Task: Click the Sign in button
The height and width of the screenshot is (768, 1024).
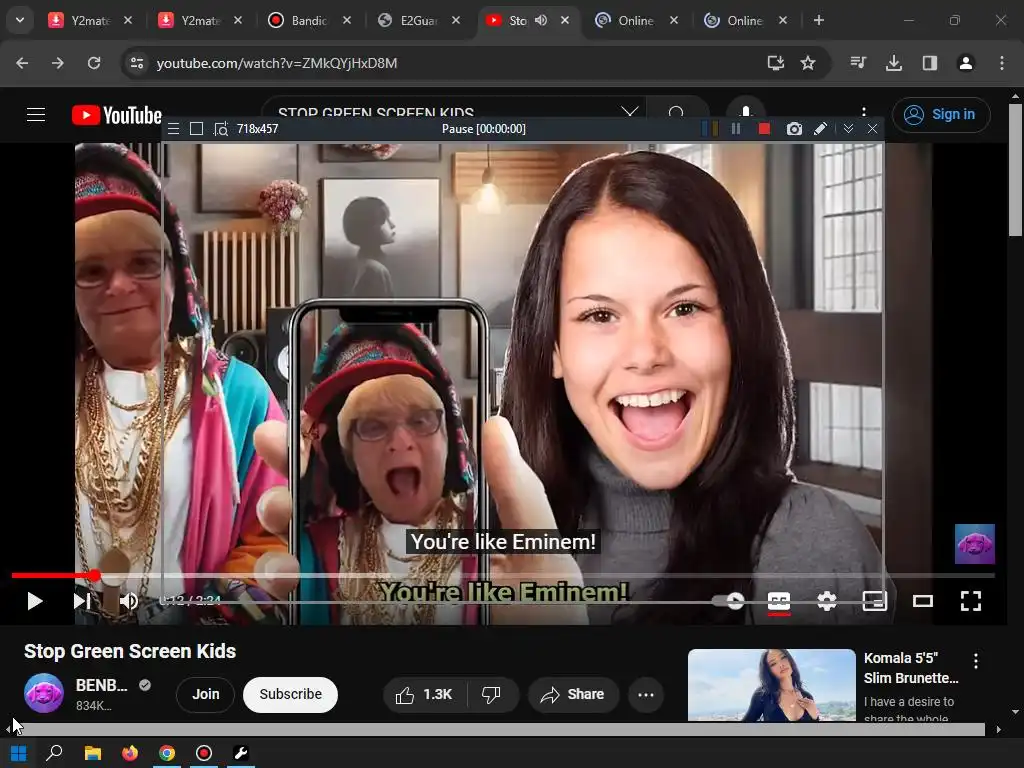Action: coord(941,115)
